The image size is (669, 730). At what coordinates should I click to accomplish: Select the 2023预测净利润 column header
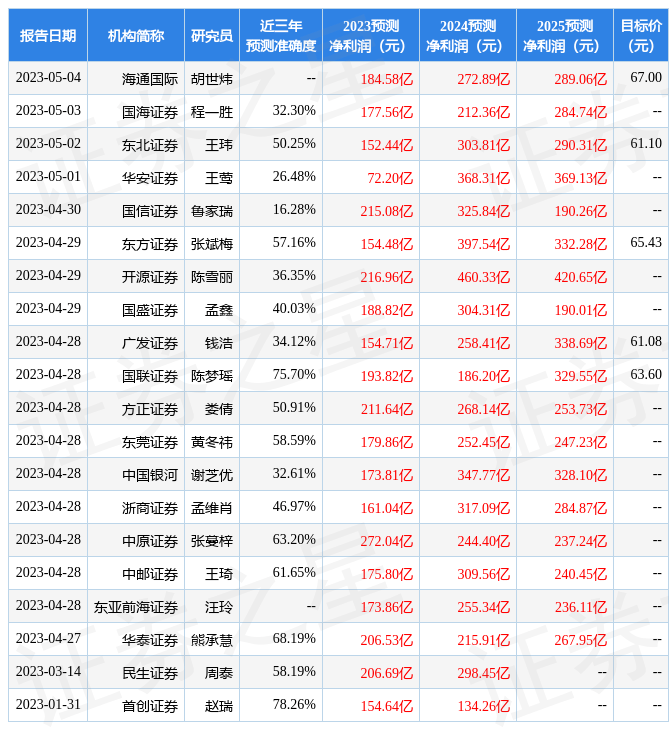click(371, 36)
